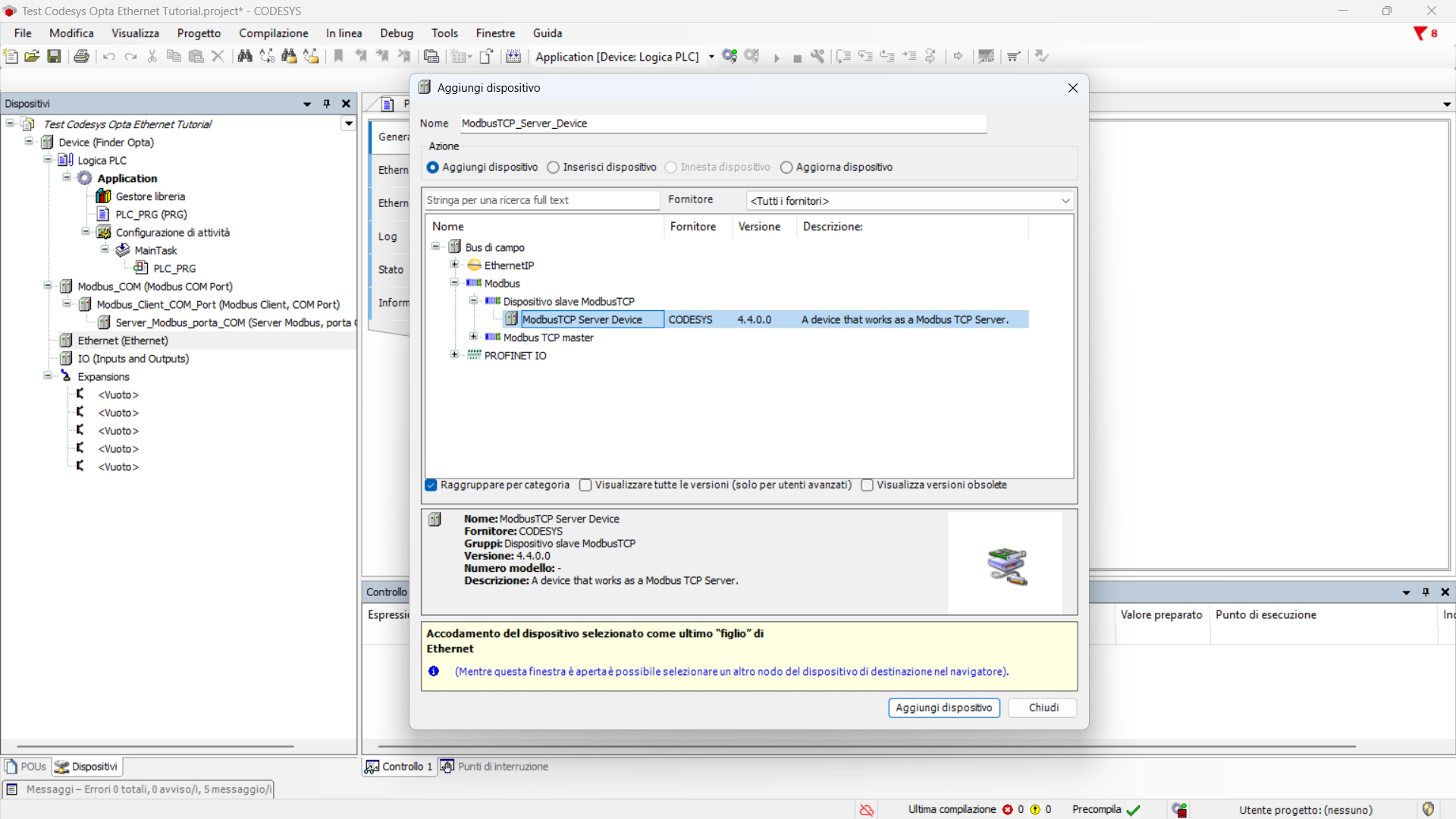The image size is (1456, 819).
Task: Click the Aggiungi dispositivo button
Action: point(943,708)
